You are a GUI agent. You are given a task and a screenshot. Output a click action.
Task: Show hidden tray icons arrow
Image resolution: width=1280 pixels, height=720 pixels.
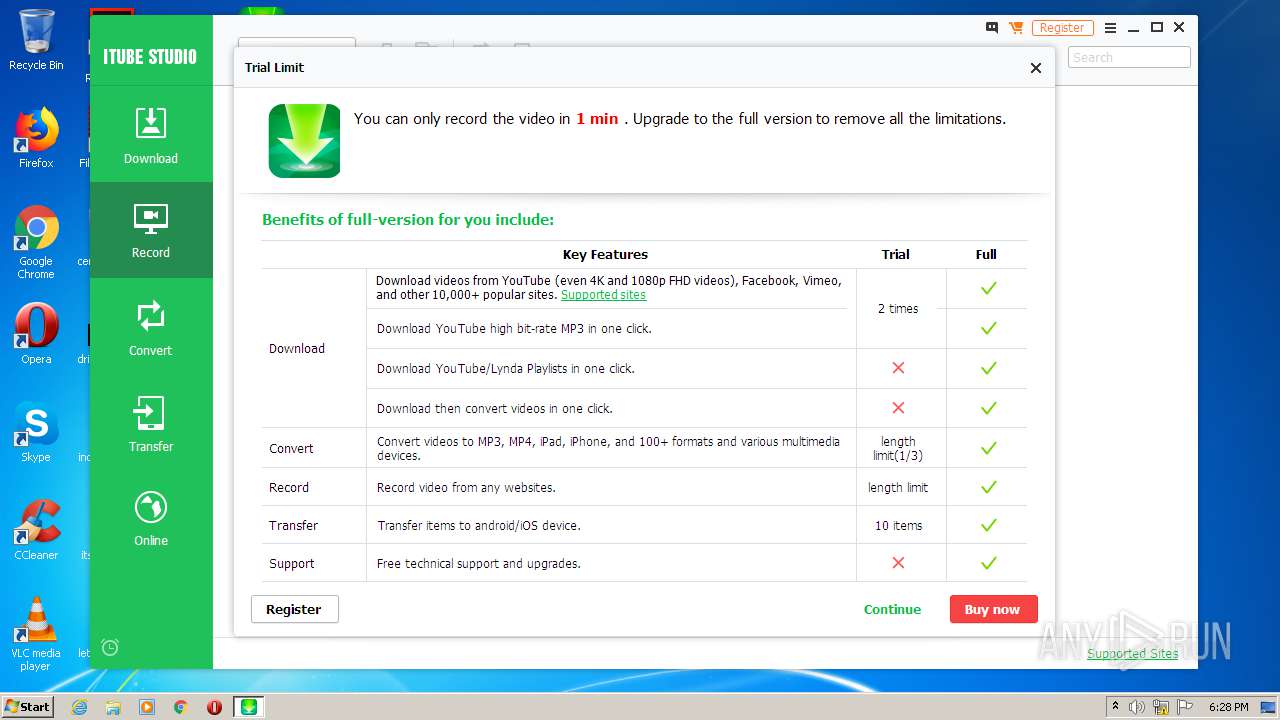click(1115, 707)
